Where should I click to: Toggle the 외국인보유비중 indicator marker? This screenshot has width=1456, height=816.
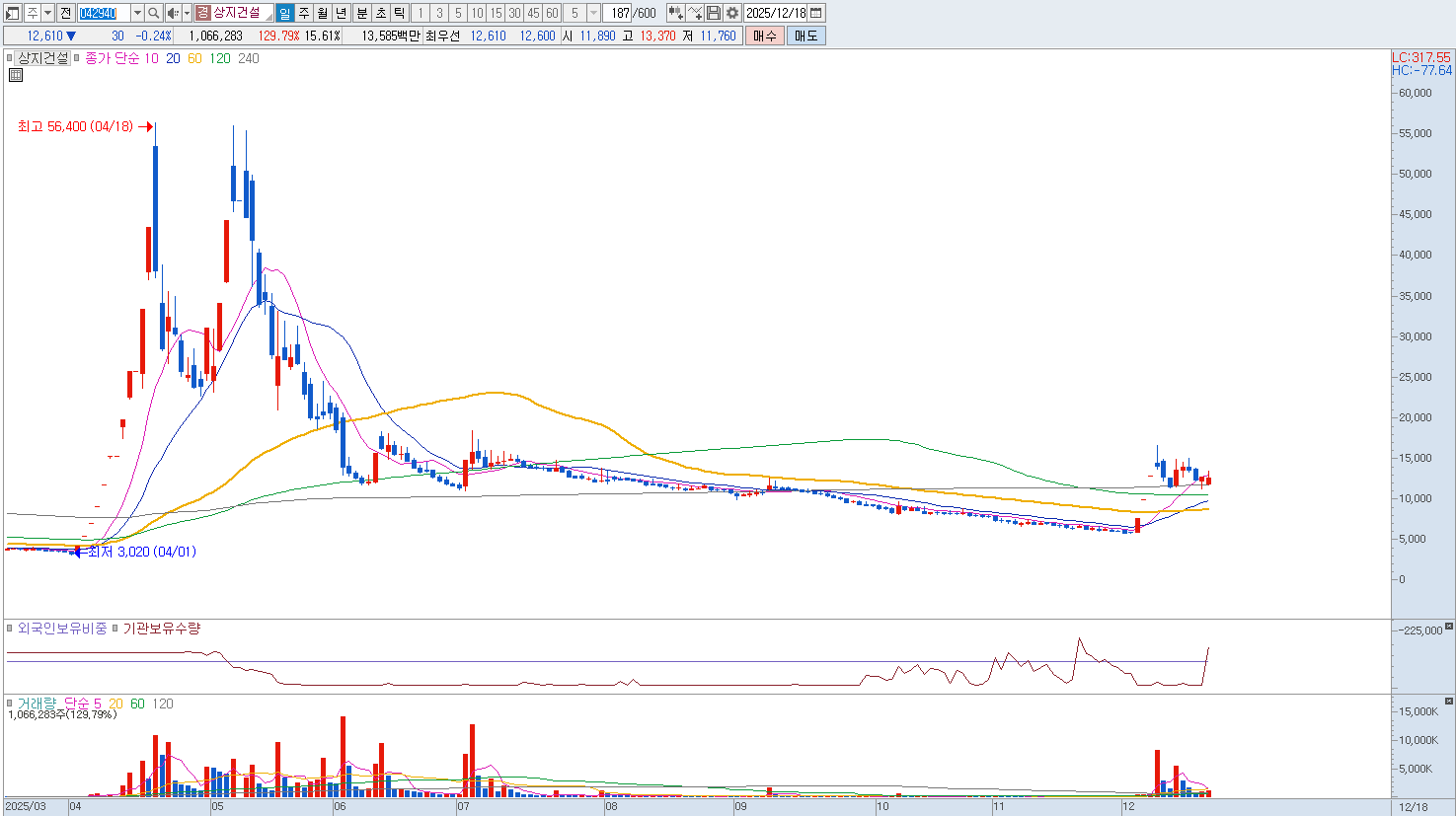tap(11, 629)
